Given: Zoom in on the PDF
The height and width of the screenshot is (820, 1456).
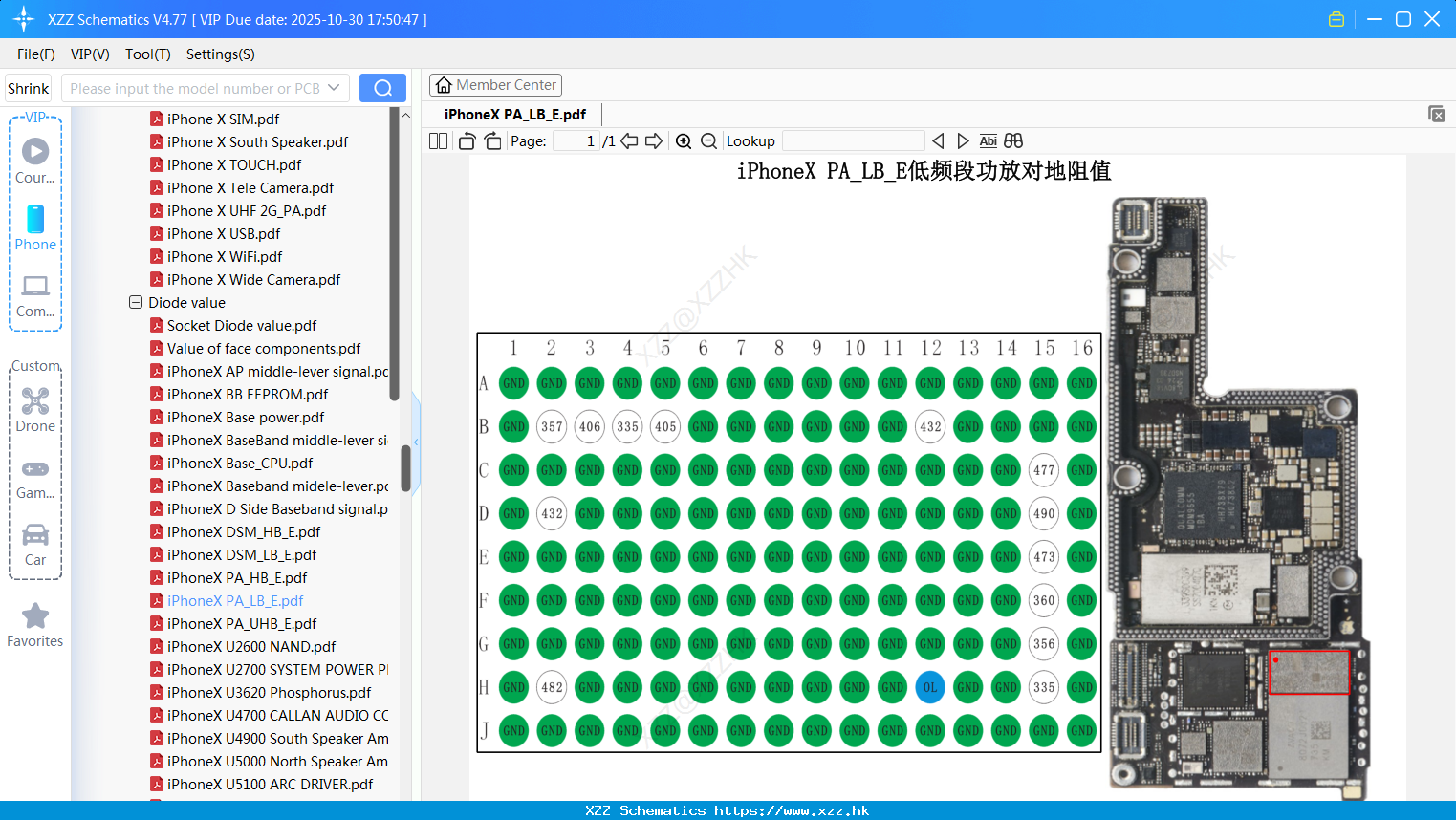Looking at the screenshot, I should click(684, 140).
